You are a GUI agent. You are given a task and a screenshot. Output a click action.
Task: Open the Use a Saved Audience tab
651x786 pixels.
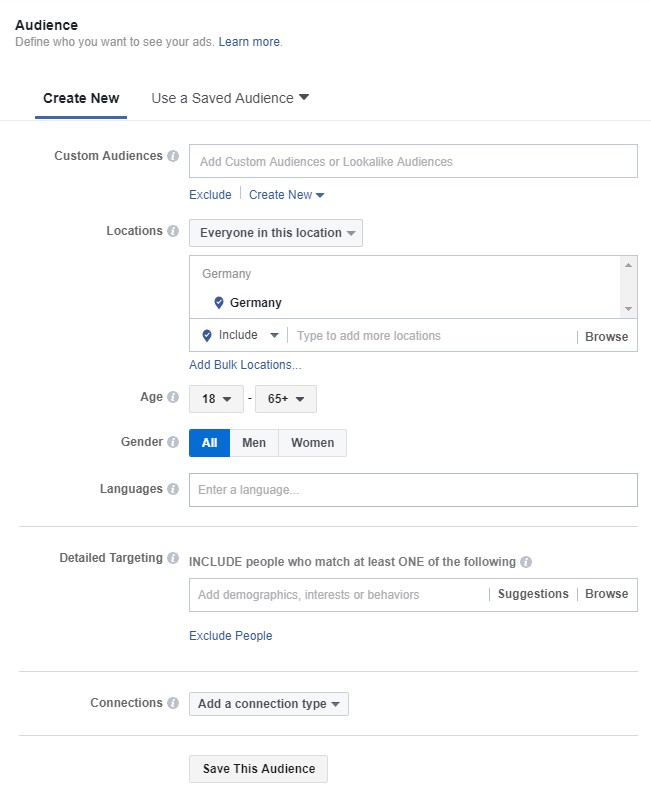tap(230, 98)
